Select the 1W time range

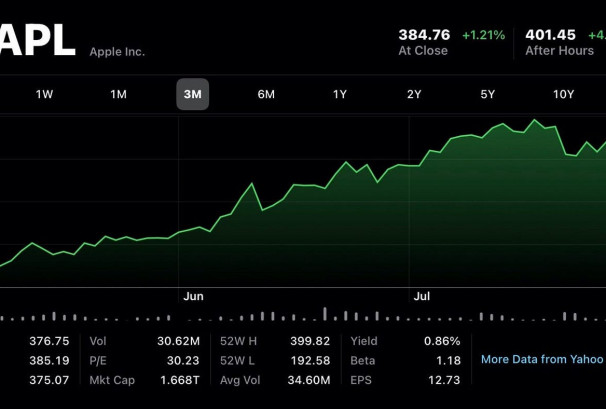tap(44, 94)
